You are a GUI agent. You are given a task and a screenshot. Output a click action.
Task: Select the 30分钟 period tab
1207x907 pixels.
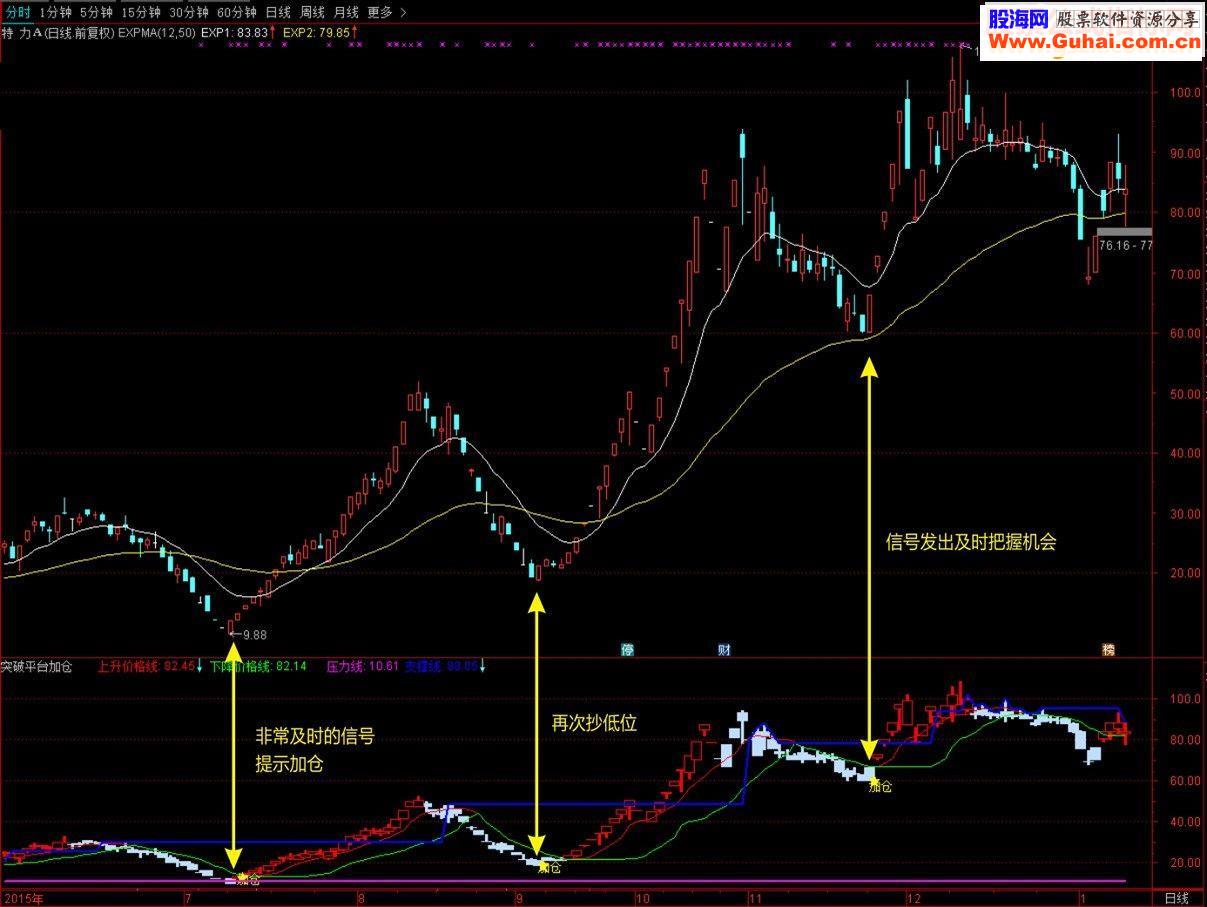189,12
